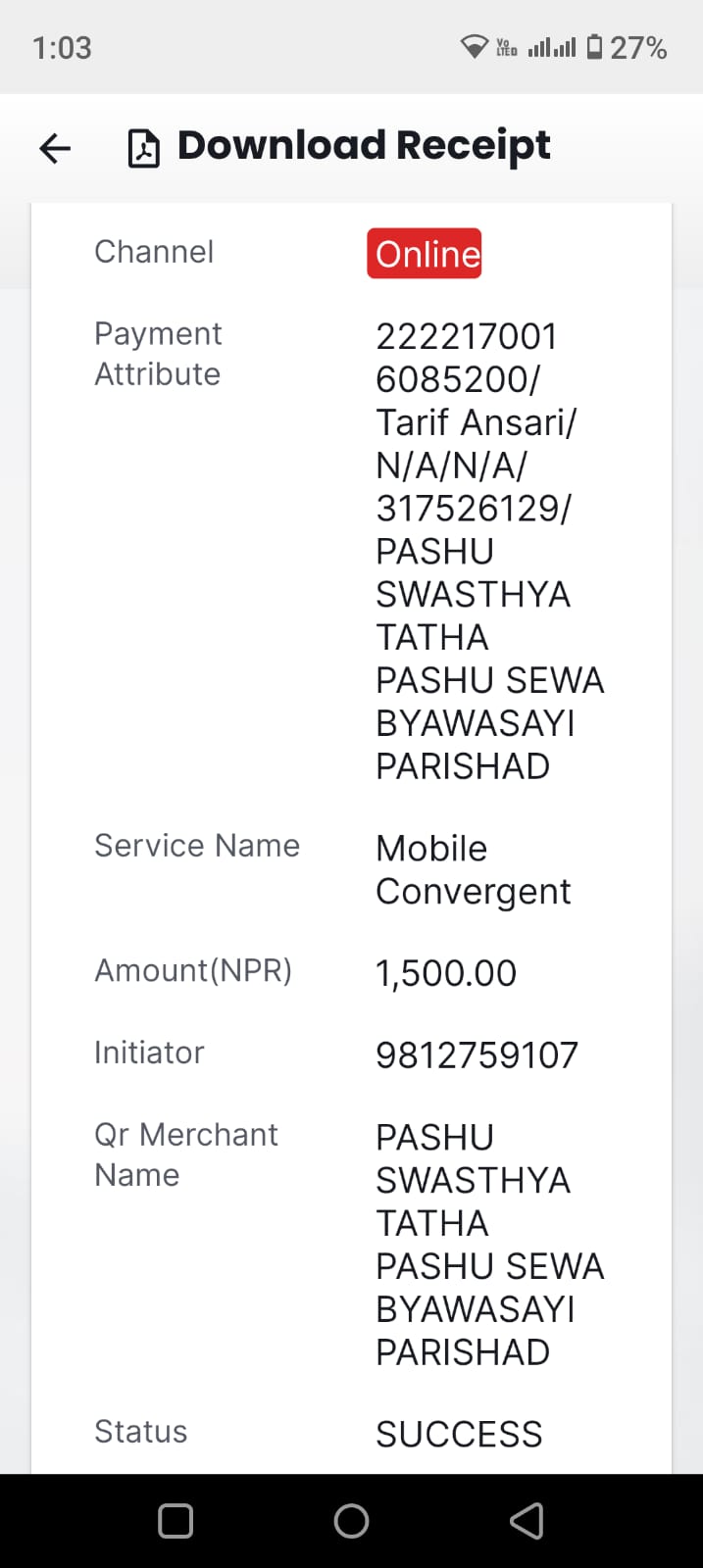Tap the Mobile Convergent service name value
This screenshot has height=1568, width=703.
[474, 870]
